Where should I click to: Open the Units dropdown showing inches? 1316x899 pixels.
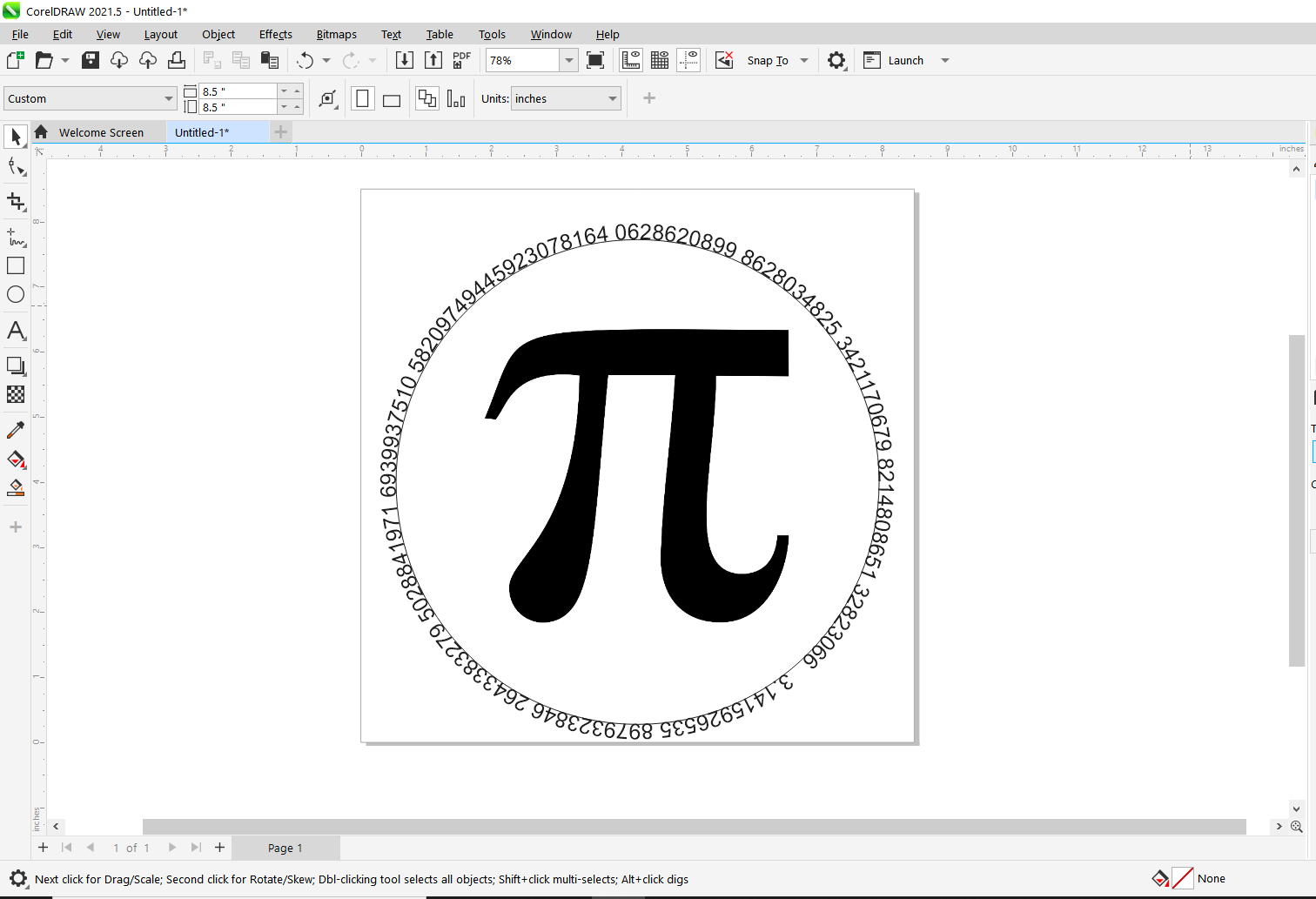click(566, 98)
